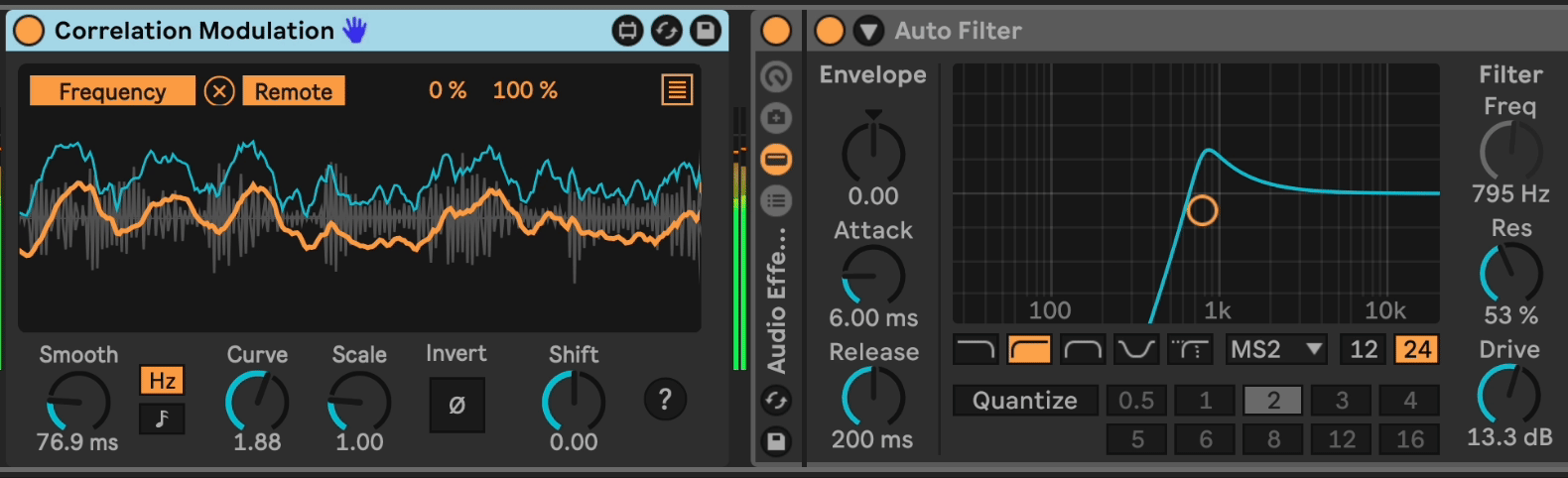The image size is (1568, 478).
Task: Click the Invert phase button
Action: (x=457, y=405)
